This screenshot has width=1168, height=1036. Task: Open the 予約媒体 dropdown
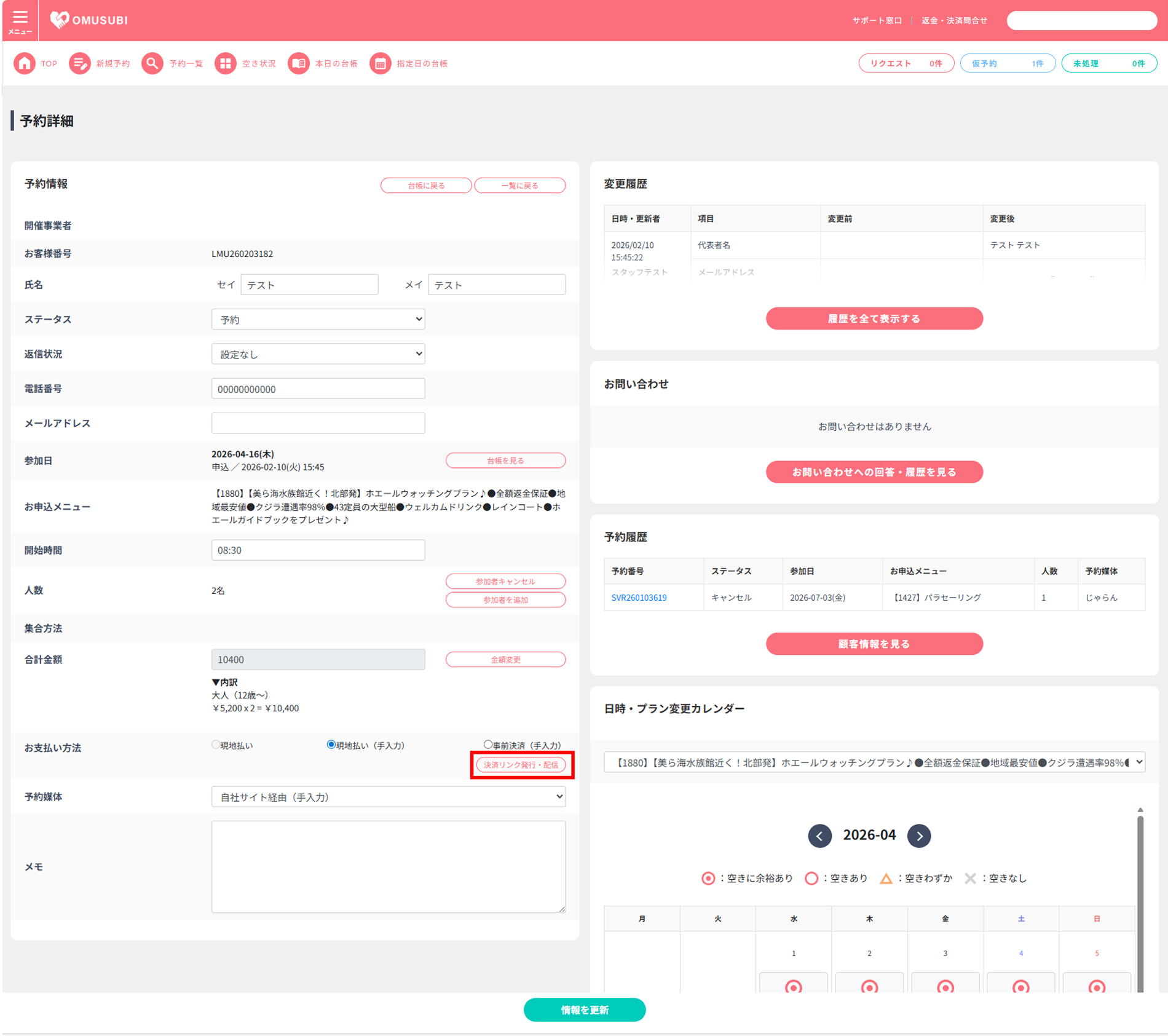pyautogui.click(x=389, y=797)
